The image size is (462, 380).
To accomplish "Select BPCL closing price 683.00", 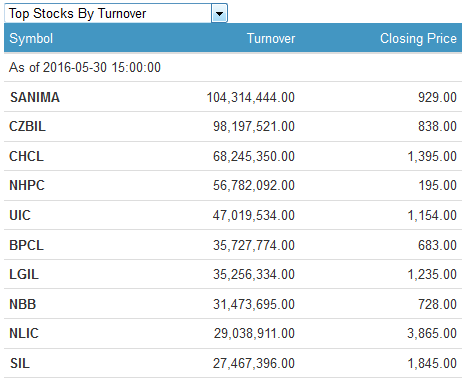I will [437, 245].
